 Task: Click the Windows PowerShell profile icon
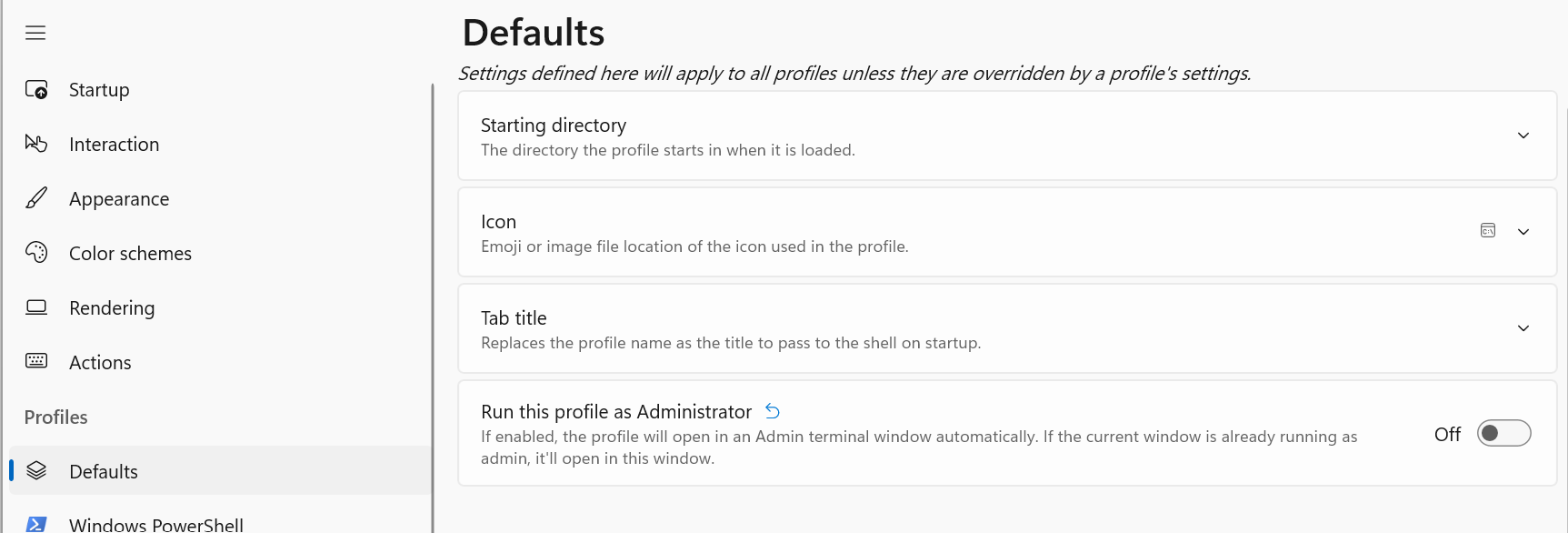point(36,524)
